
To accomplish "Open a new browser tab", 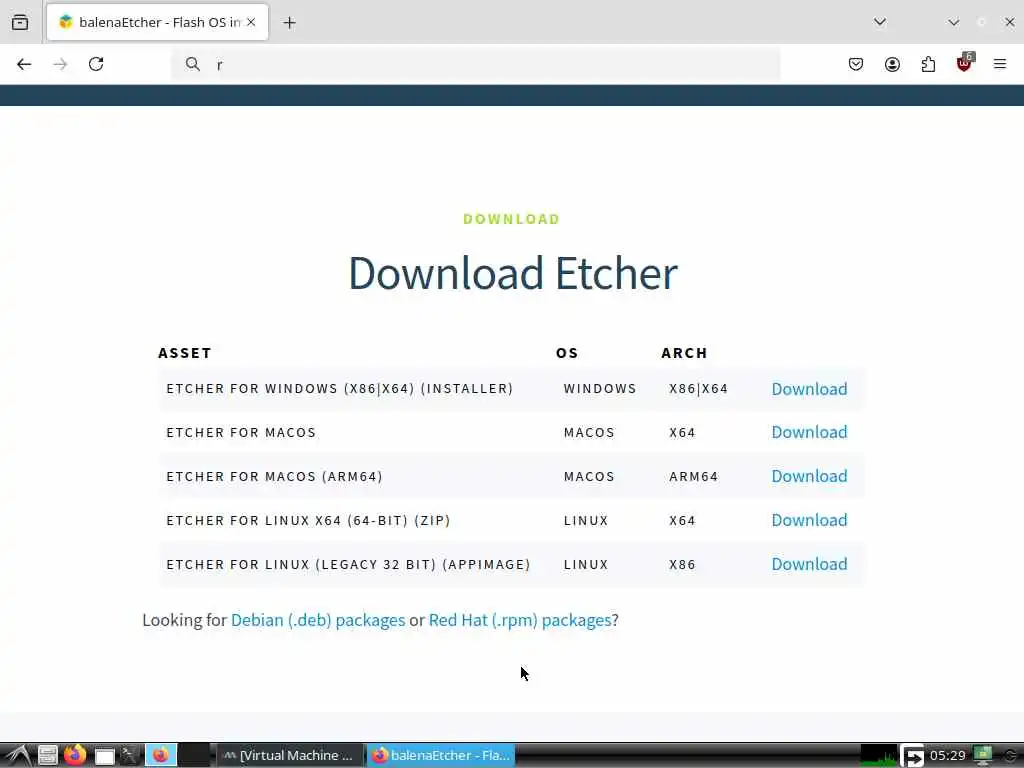I will click(x=289, y=23).
